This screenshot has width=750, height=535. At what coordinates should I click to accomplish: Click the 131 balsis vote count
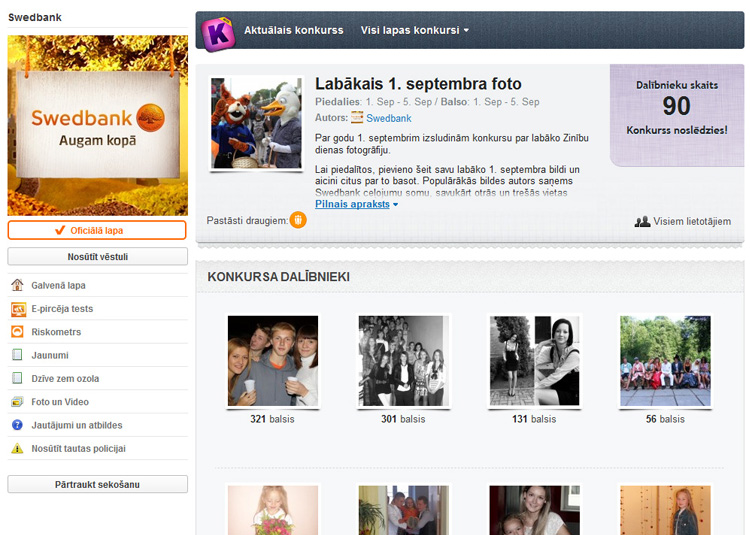click(534, 419)
